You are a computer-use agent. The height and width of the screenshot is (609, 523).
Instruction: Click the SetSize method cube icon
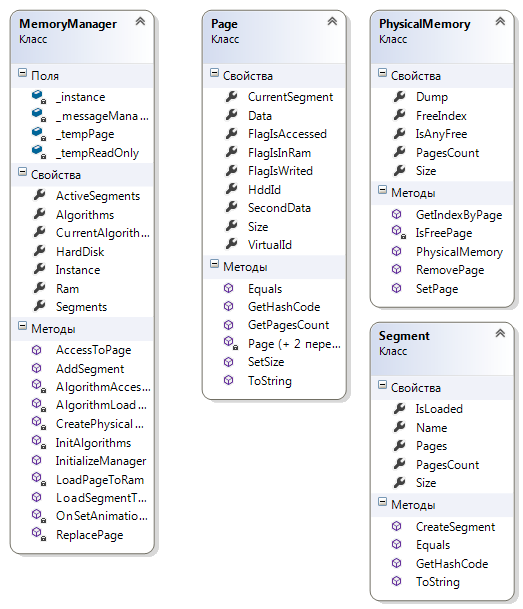pos(229,362)
